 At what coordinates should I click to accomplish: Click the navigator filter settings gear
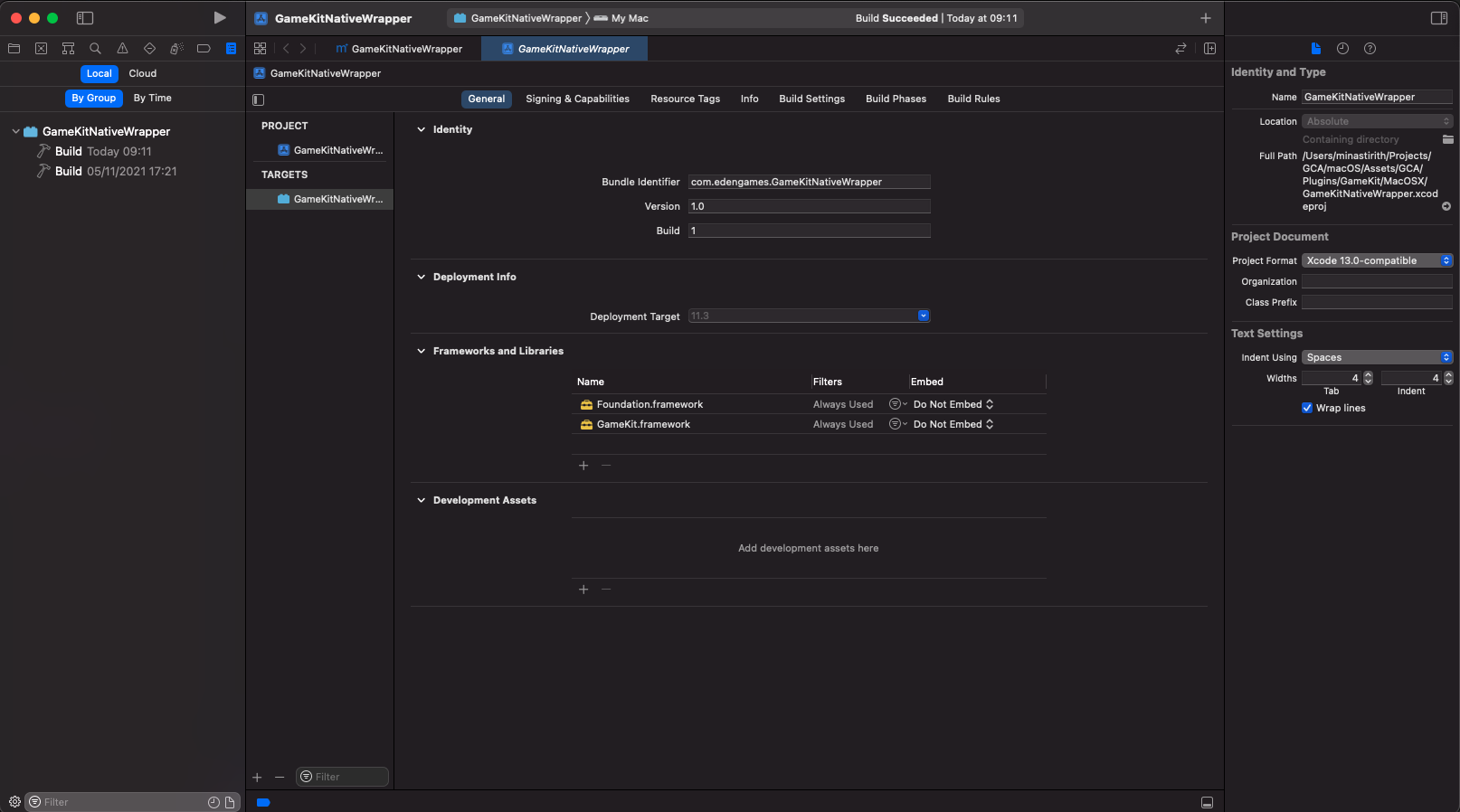[x=14, y=802]
